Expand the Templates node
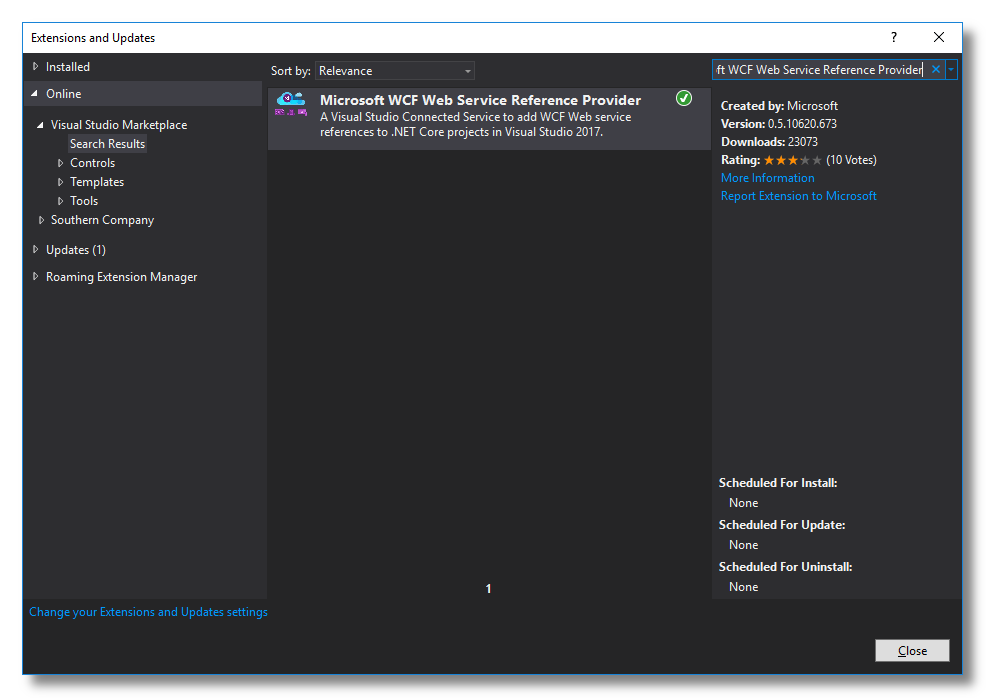The image size is (986, 698). click(x=60, y=182)
